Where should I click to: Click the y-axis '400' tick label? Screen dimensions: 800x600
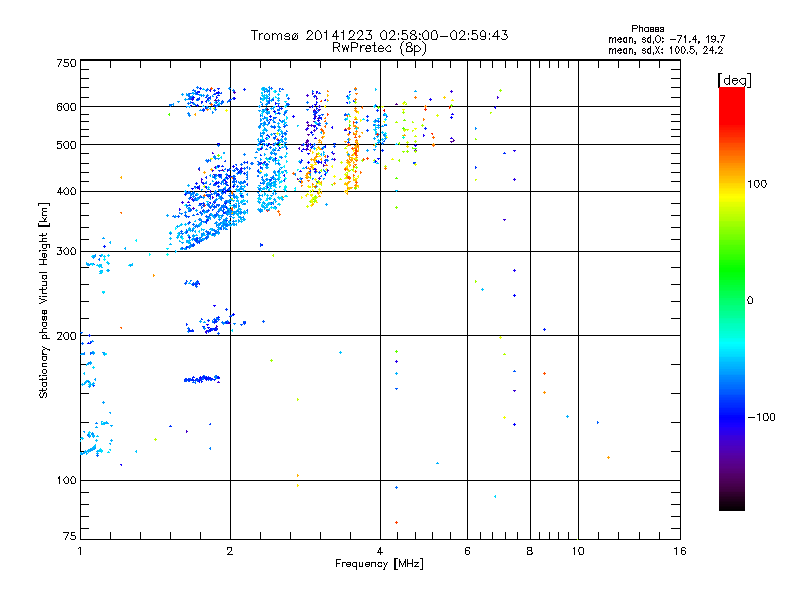66,192
